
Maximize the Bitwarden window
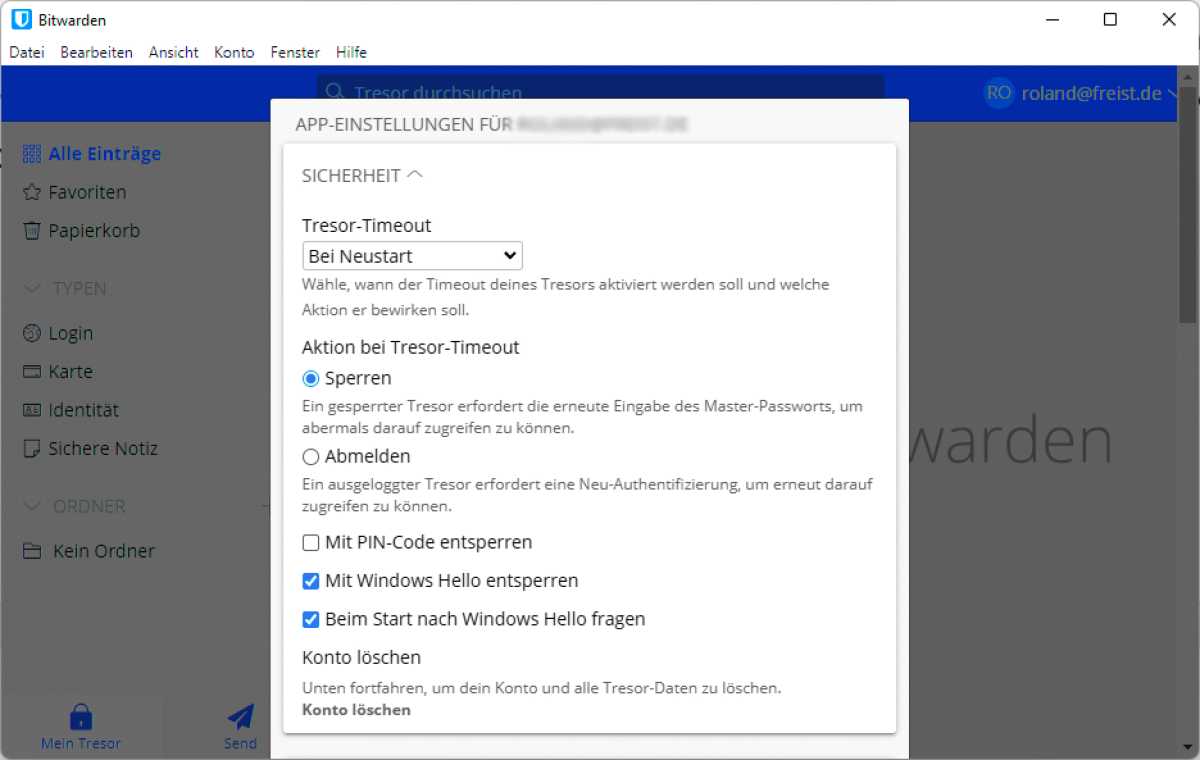[x=1110, y=20]
